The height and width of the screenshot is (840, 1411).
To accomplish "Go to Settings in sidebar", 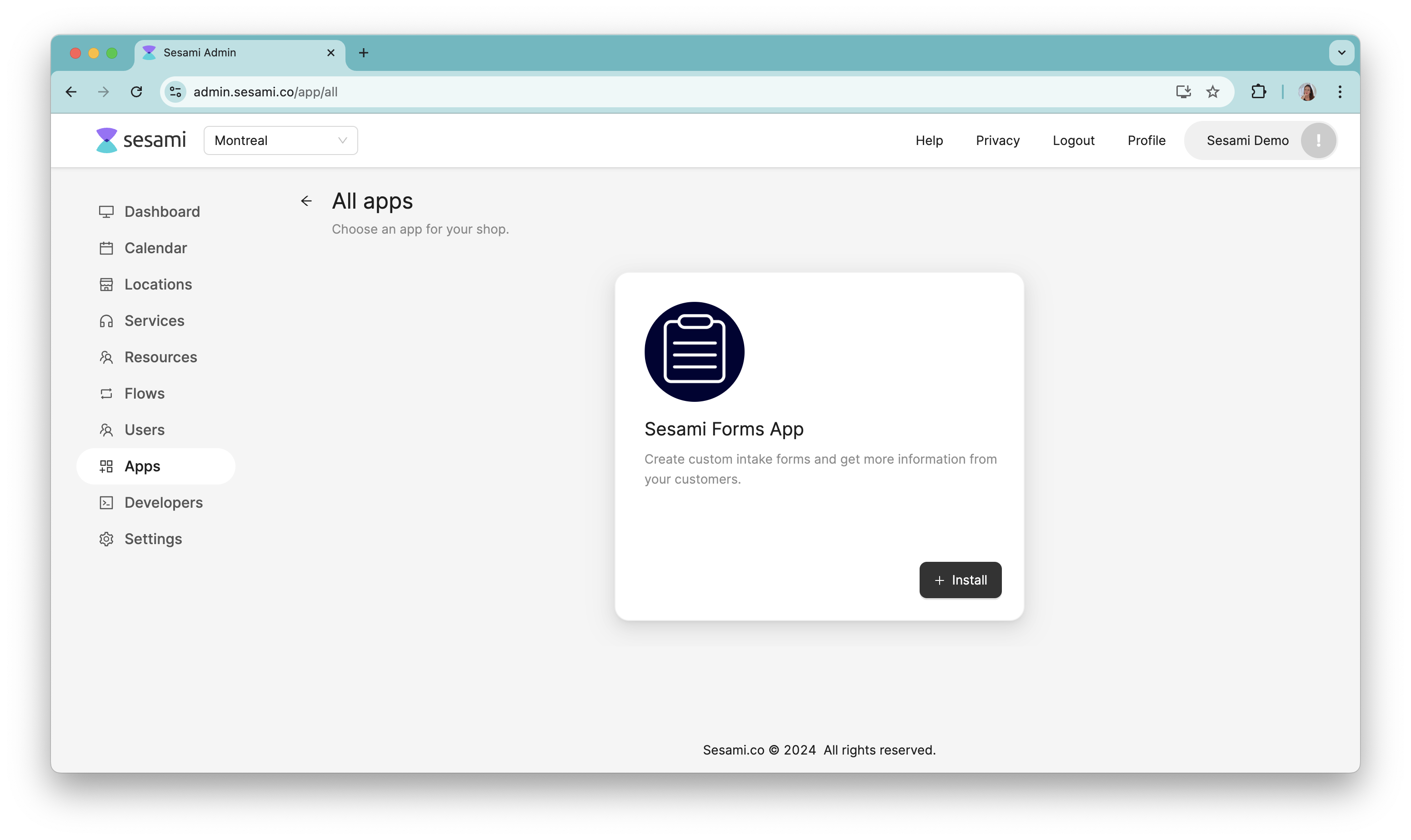I will tap(155, 539).
